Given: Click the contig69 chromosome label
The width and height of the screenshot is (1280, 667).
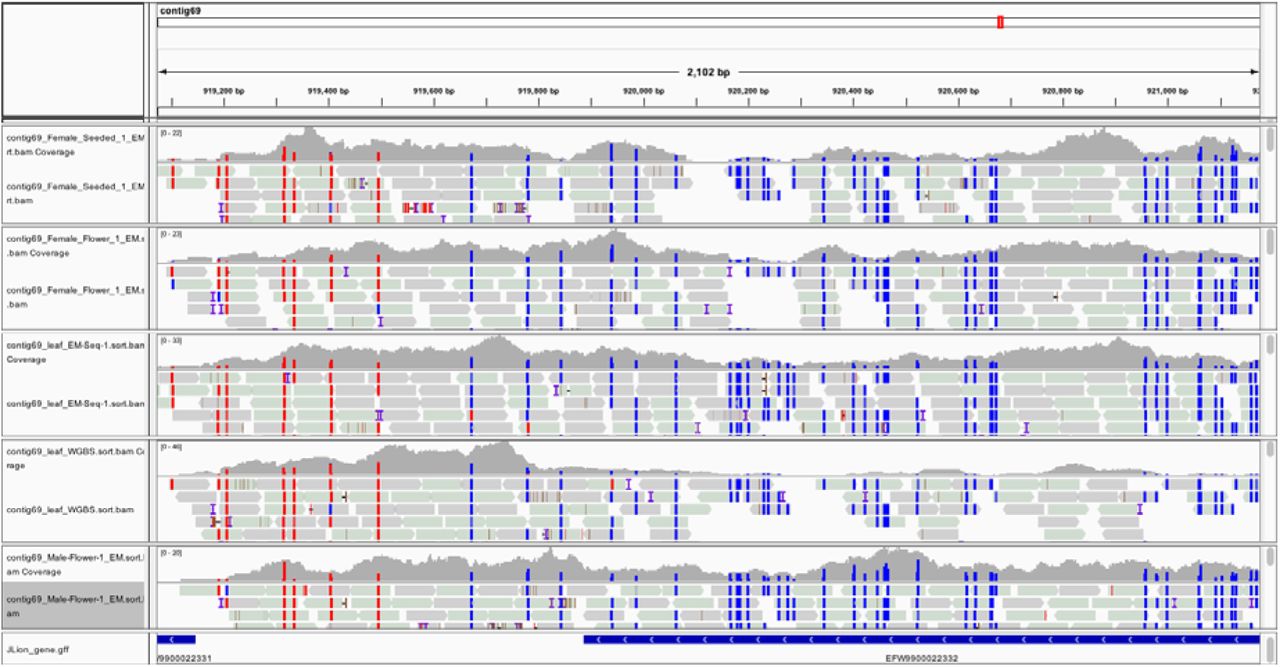Looking at the screenshot, I should coord(179,11).
